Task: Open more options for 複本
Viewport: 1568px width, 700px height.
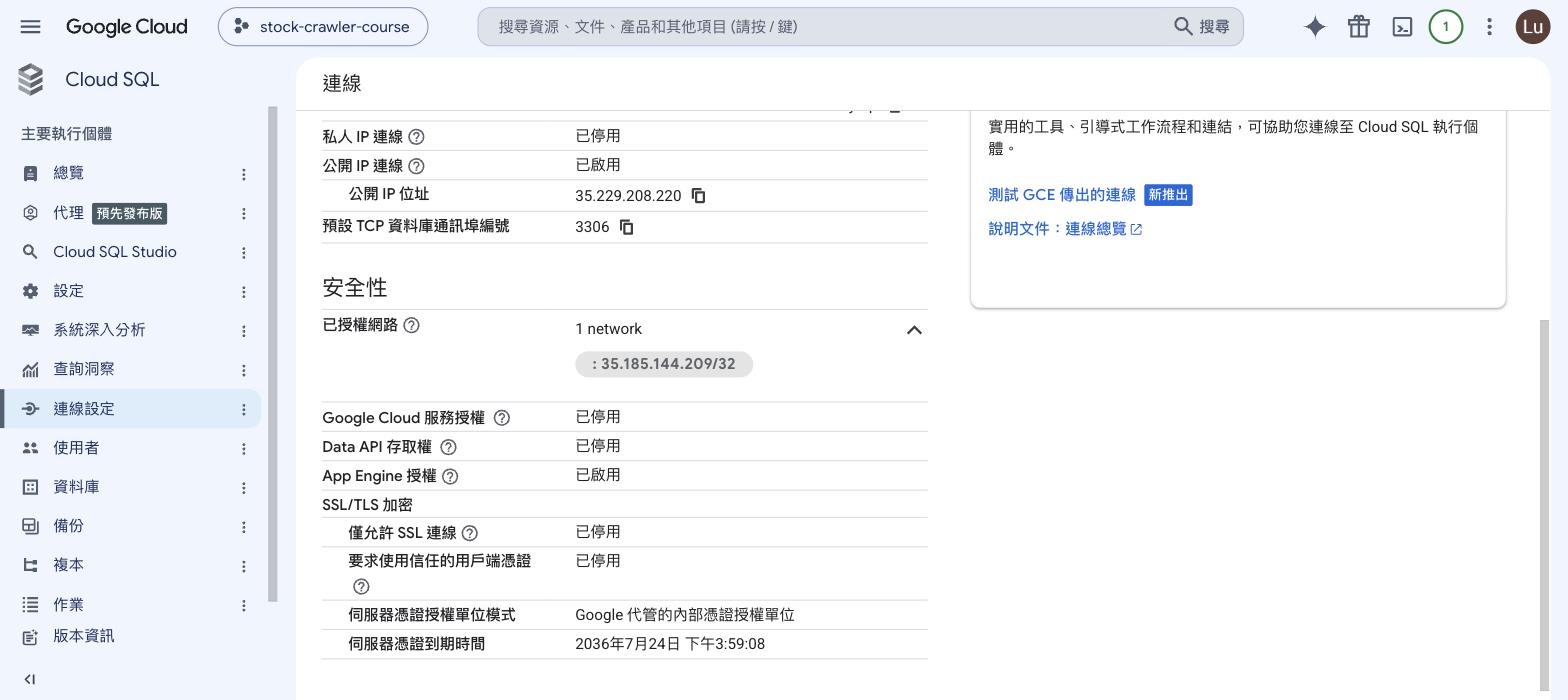Action: [243, 565]
